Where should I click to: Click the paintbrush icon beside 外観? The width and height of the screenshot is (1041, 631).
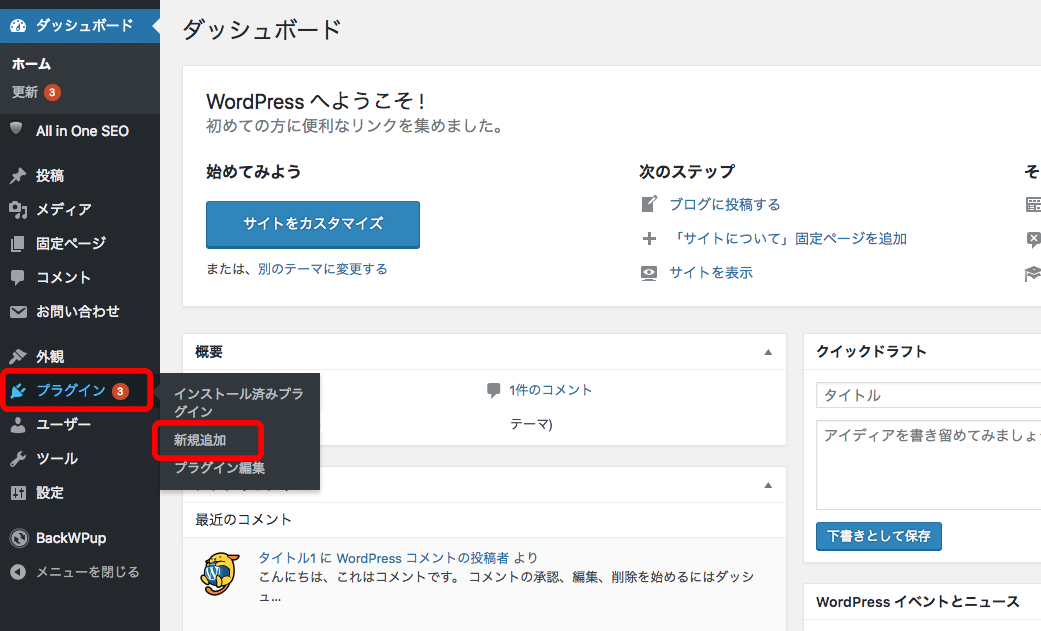(17, 357)
